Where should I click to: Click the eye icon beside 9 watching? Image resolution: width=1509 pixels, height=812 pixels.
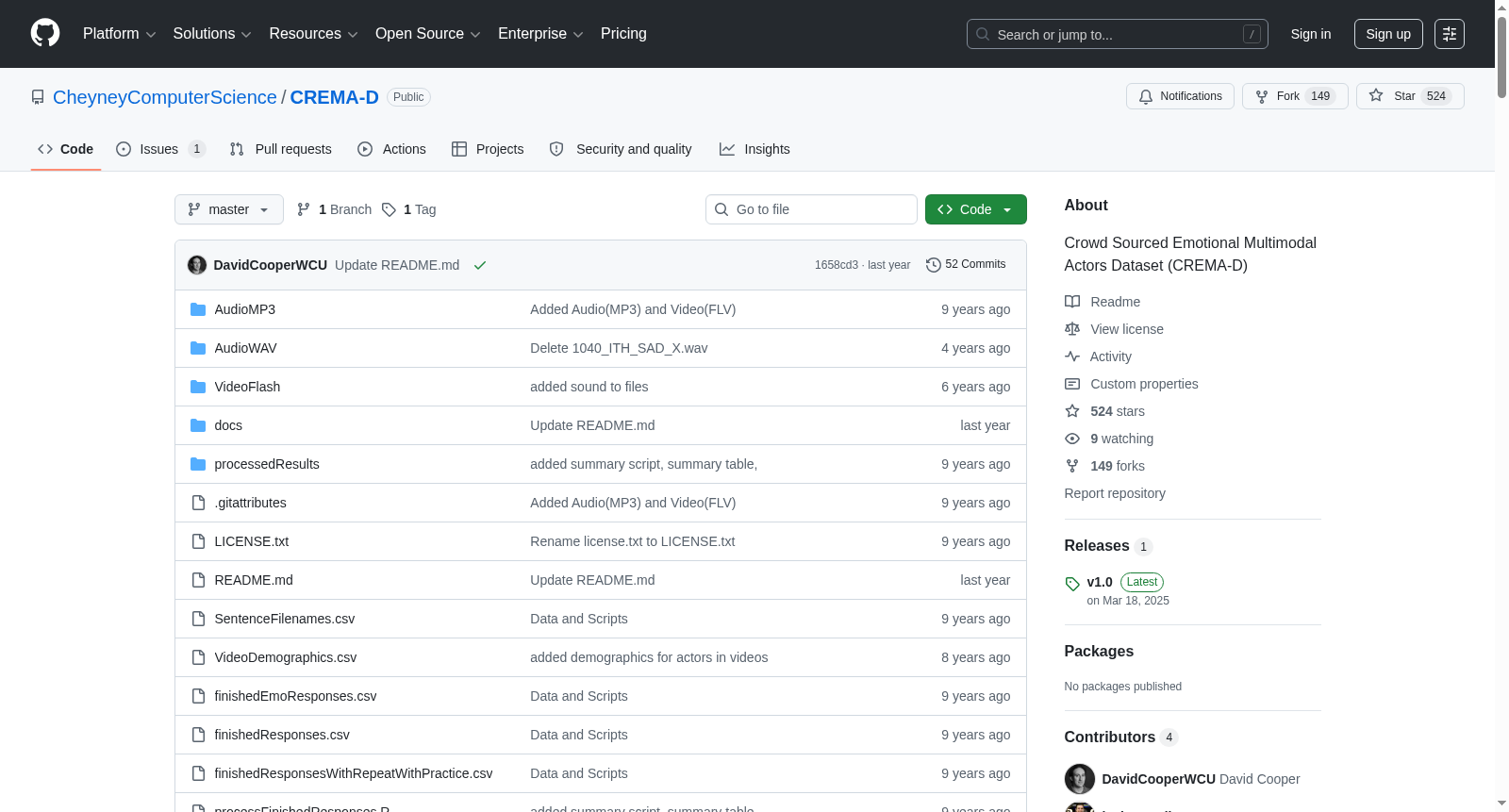click(x=1072, y=439)
